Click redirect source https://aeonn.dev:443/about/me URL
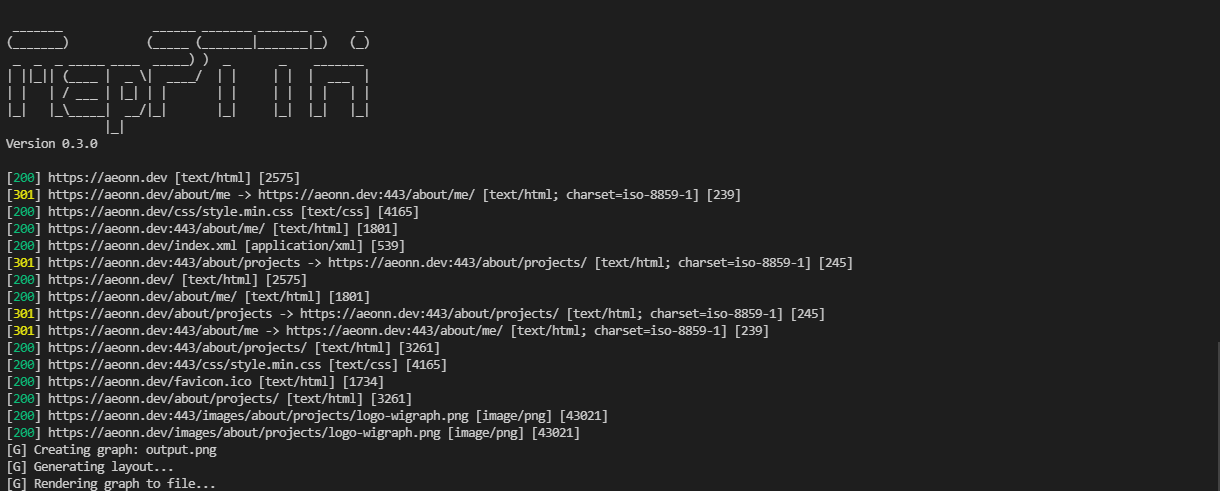The image size is (1220, 491). pyautogui.click(x=153, y=331)
